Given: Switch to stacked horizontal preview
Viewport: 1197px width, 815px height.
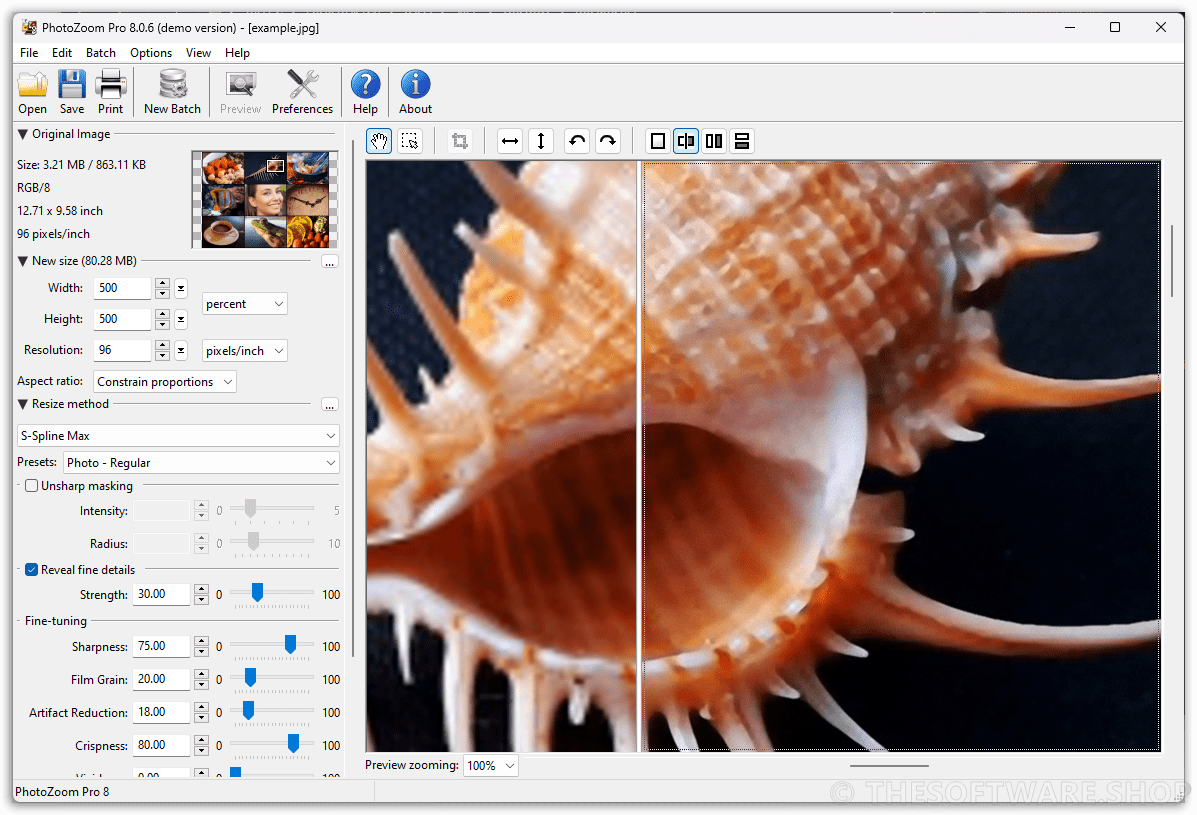Looking at the screenshot, I should [741, 141].
